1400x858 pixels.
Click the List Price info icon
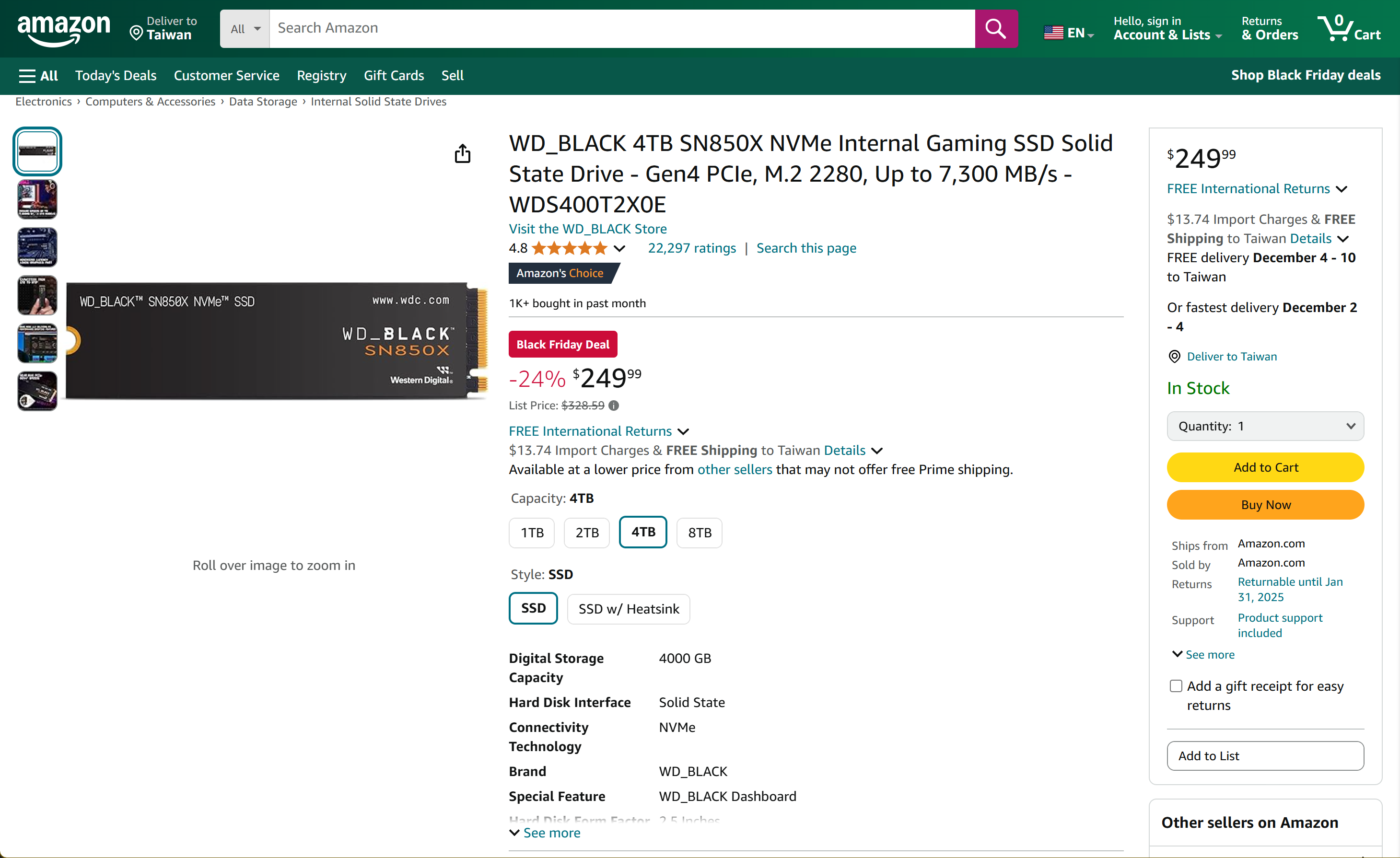click(x=614, y=406)
